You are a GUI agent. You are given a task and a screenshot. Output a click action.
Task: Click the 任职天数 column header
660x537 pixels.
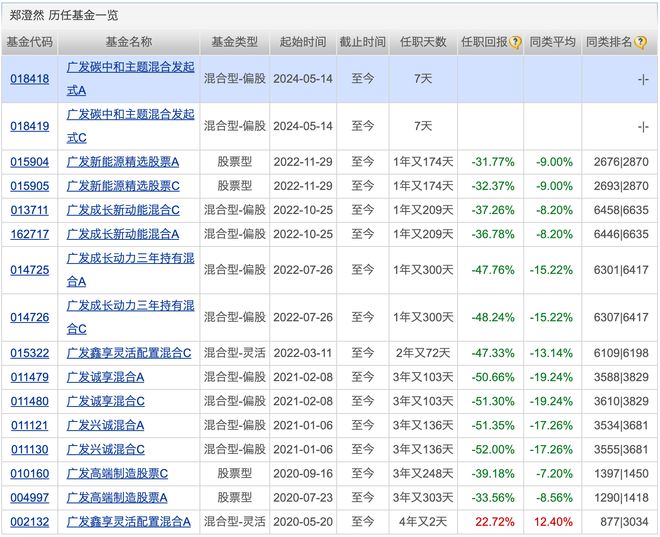tap(423, 42)
